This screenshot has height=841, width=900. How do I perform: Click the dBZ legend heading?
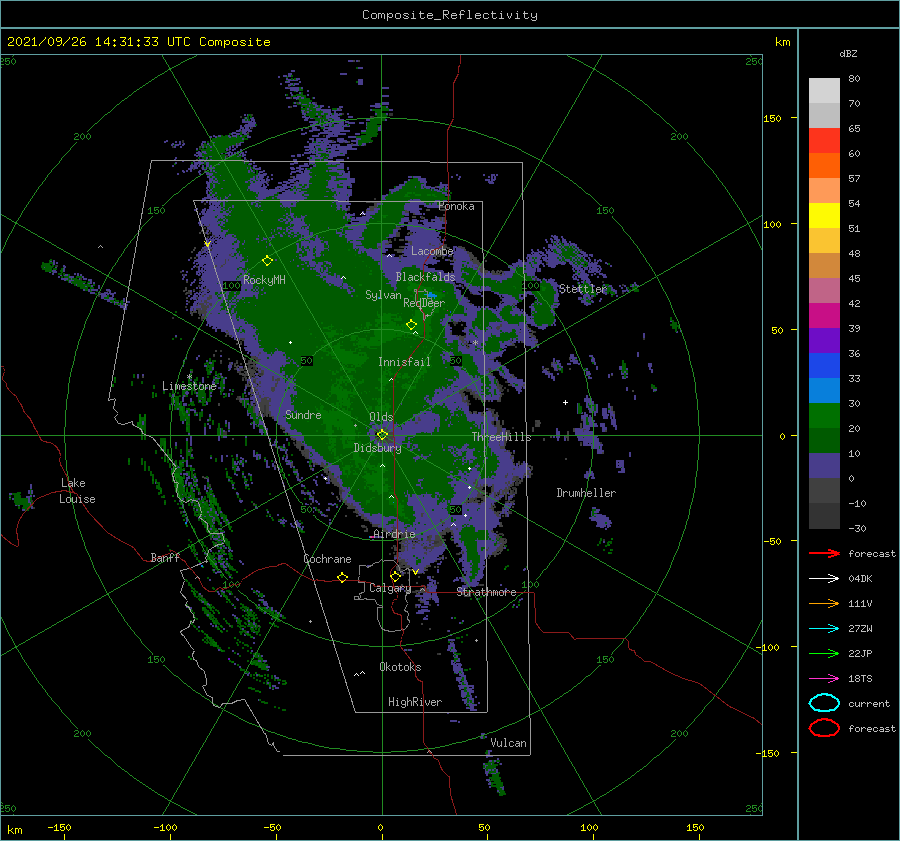(848, 53)
